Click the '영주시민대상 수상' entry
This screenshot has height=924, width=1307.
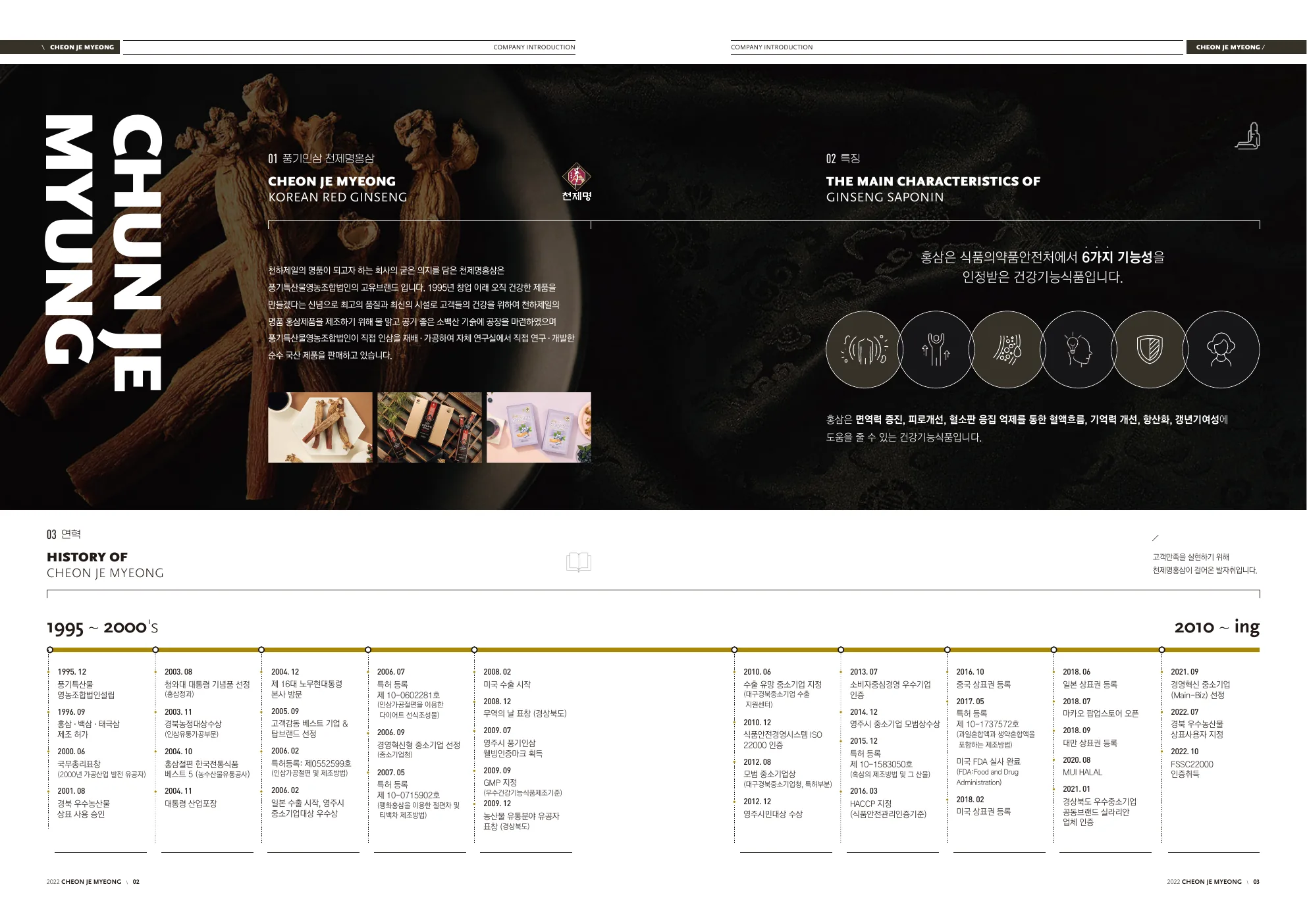click(773, 814)
